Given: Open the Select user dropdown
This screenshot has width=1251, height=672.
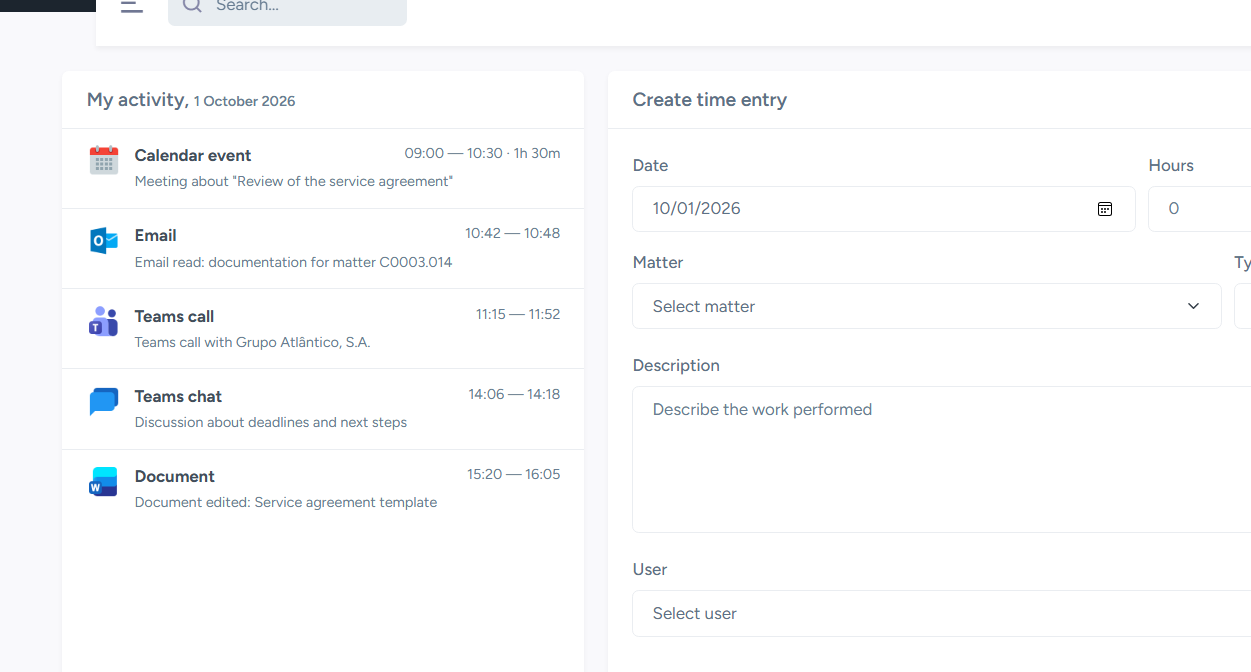Looking at the screenshot, I should [x=941, y=613].
